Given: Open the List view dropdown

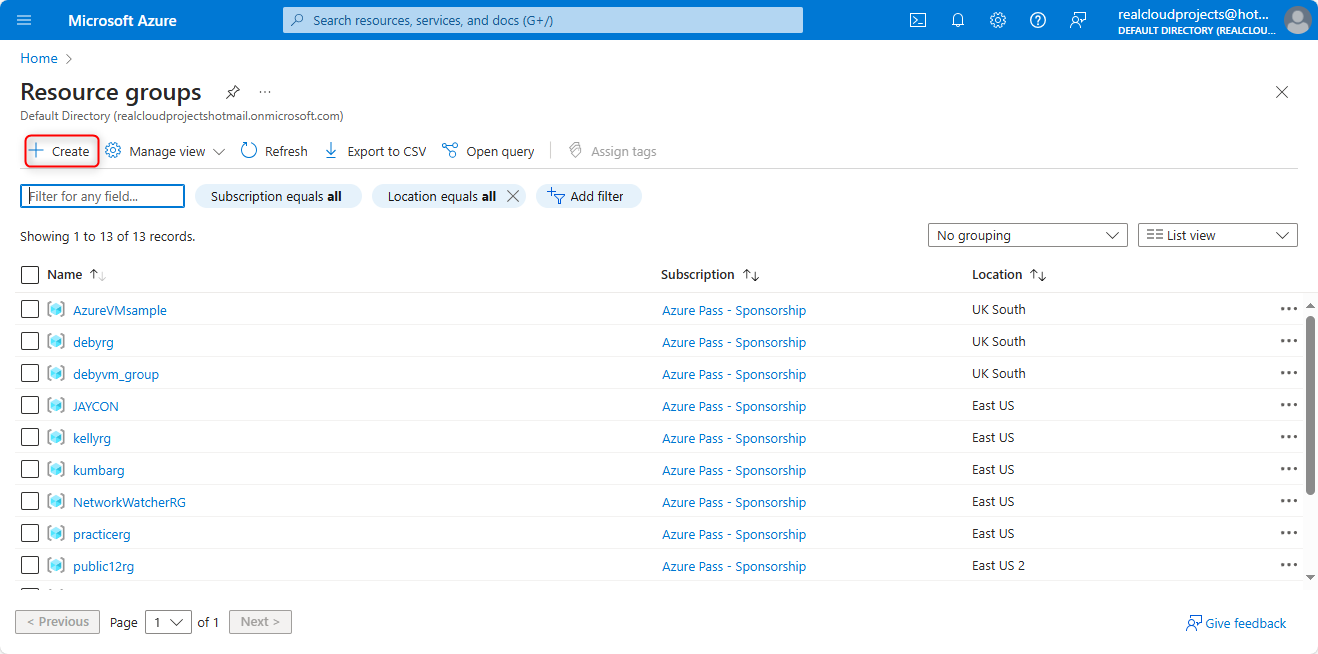Looking at the screenshot, I should [x=1217, y=235].
